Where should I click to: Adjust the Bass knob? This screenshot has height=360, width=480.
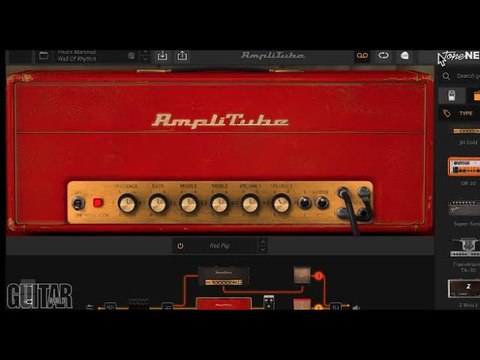pos(158,204)
